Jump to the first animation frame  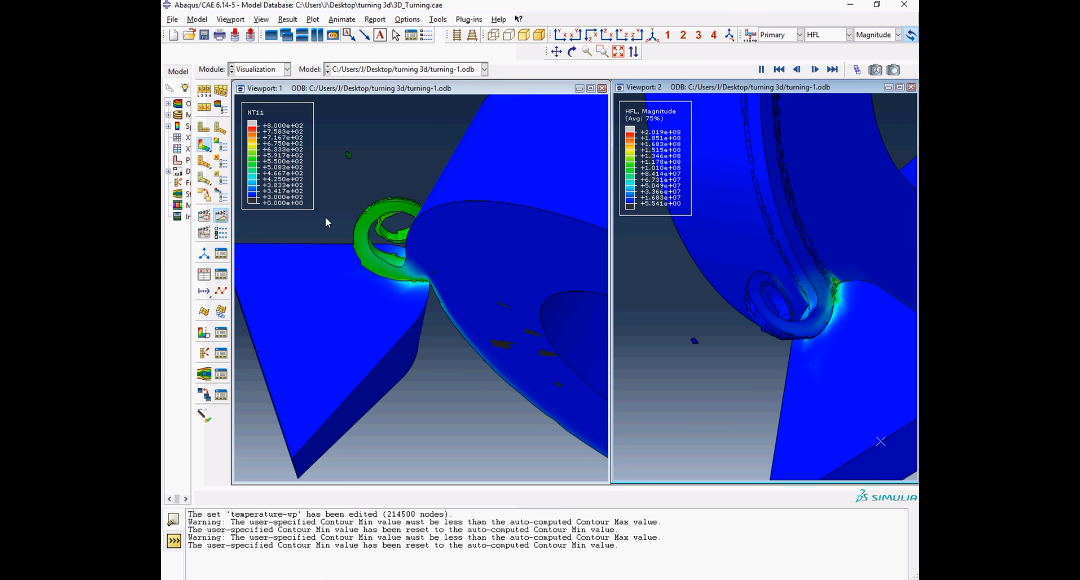pyautogui.click(x=779, y=70)
